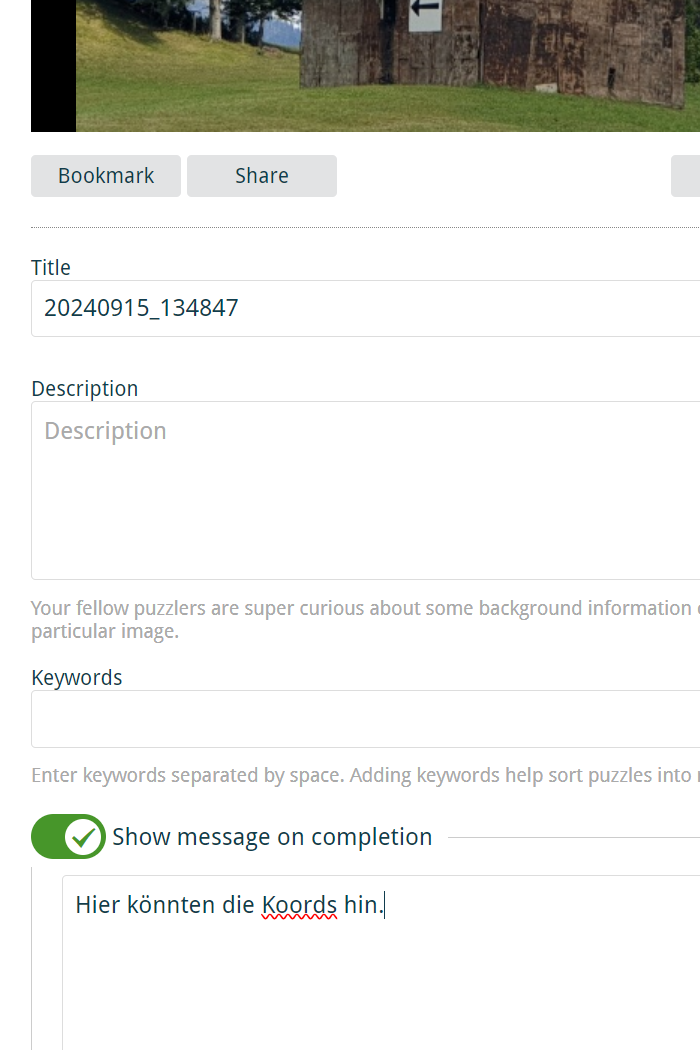Screen dimensions: 700x1050
Task: Click the partially visible button right of Share
Action: point(686,176)
